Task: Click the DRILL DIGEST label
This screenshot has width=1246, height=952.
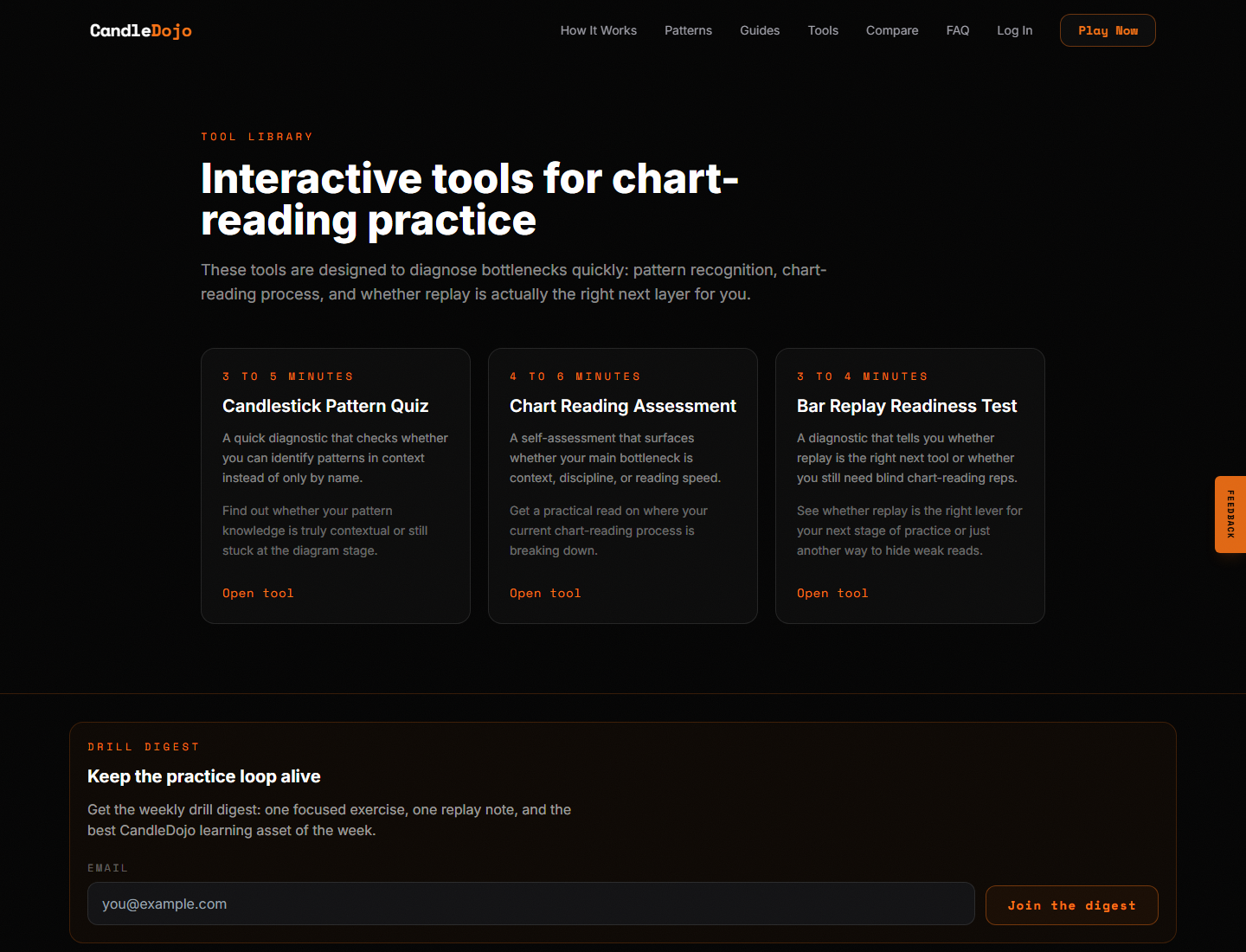Action: (144, 746)
